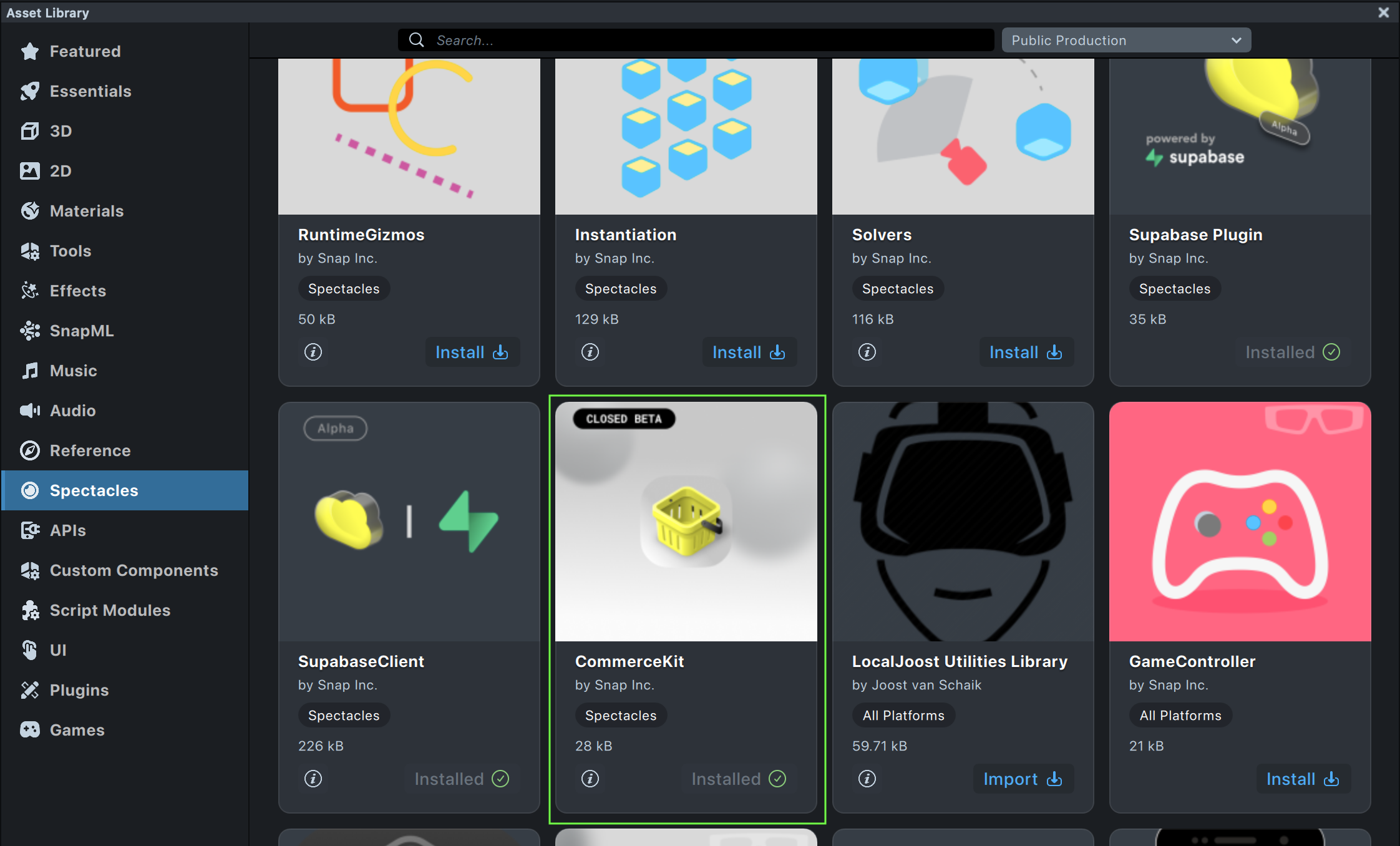Screen dimensions: 1400x846
Task: Show info for the CommerceKit asset
Action: point(590,779)
